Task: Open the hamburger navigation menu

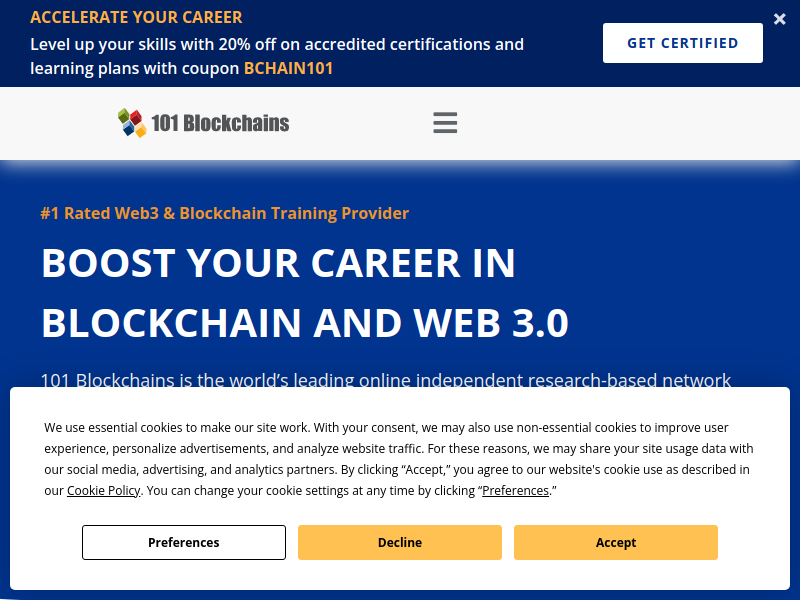Action: click(x=445, y=123)
